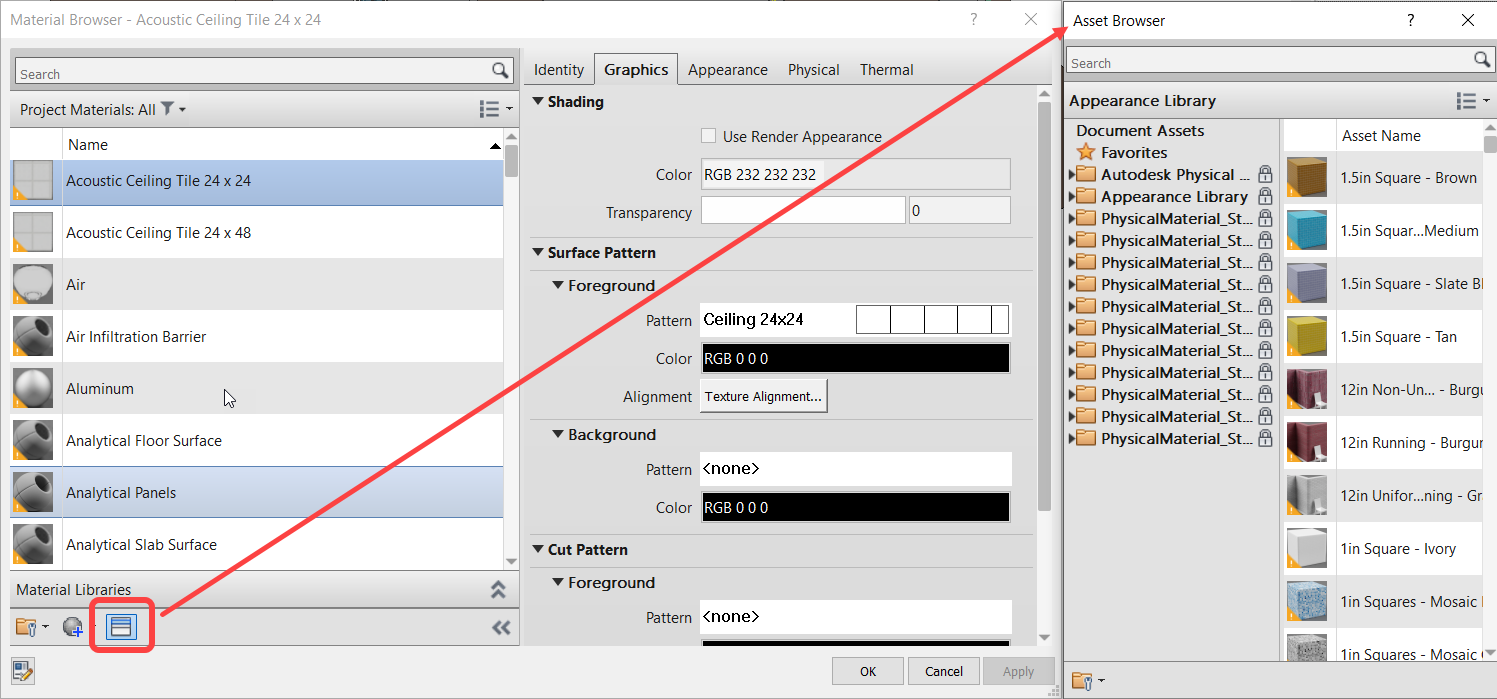This screenshot has height=699, width=1497.
Task: Click the Texture Alignment button
Action: click(763, 396)
